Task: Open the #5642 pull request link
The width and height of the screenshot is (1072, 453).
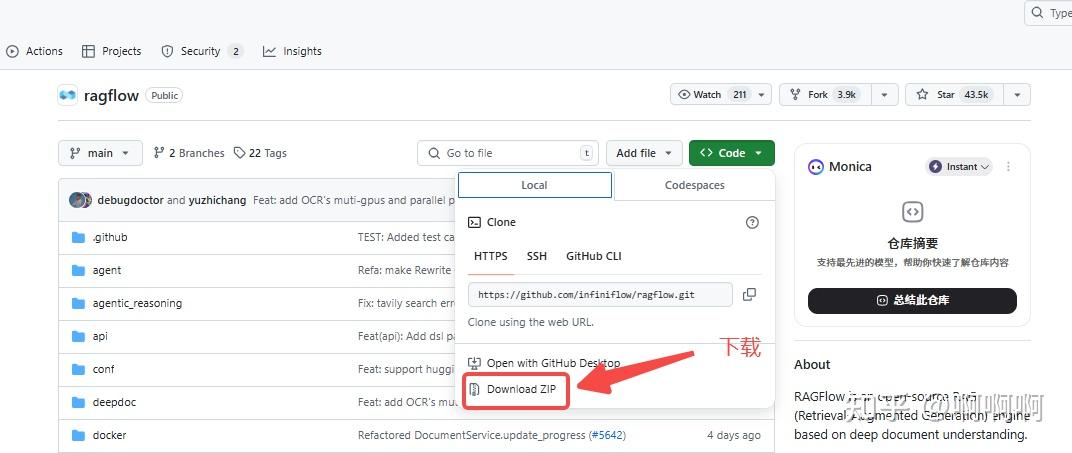Action: point(607,435)
